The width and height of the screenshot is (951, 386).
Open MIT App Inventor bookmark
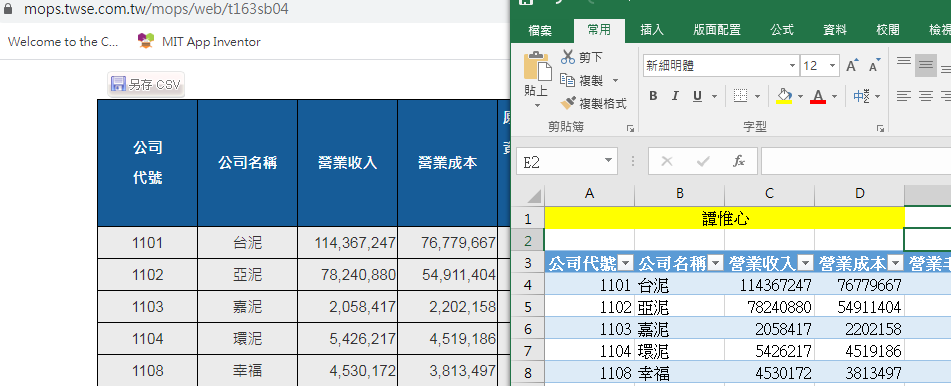click(199, 41)
